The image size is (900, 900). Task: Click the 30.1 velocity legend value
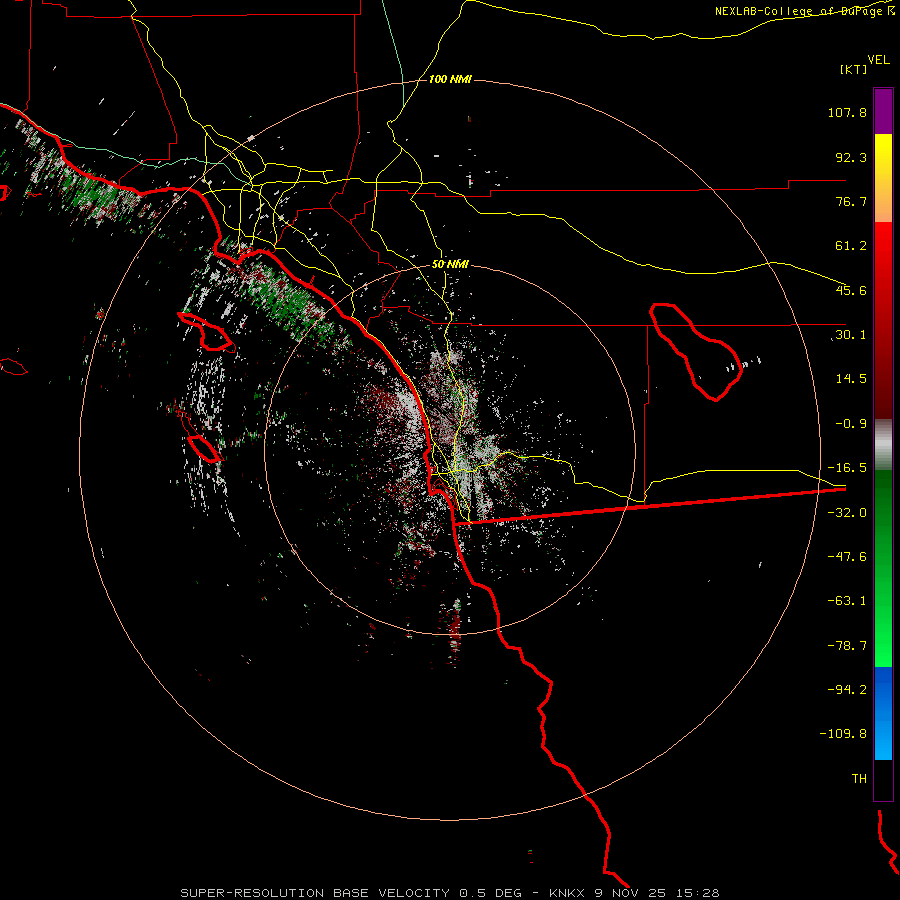851,335
